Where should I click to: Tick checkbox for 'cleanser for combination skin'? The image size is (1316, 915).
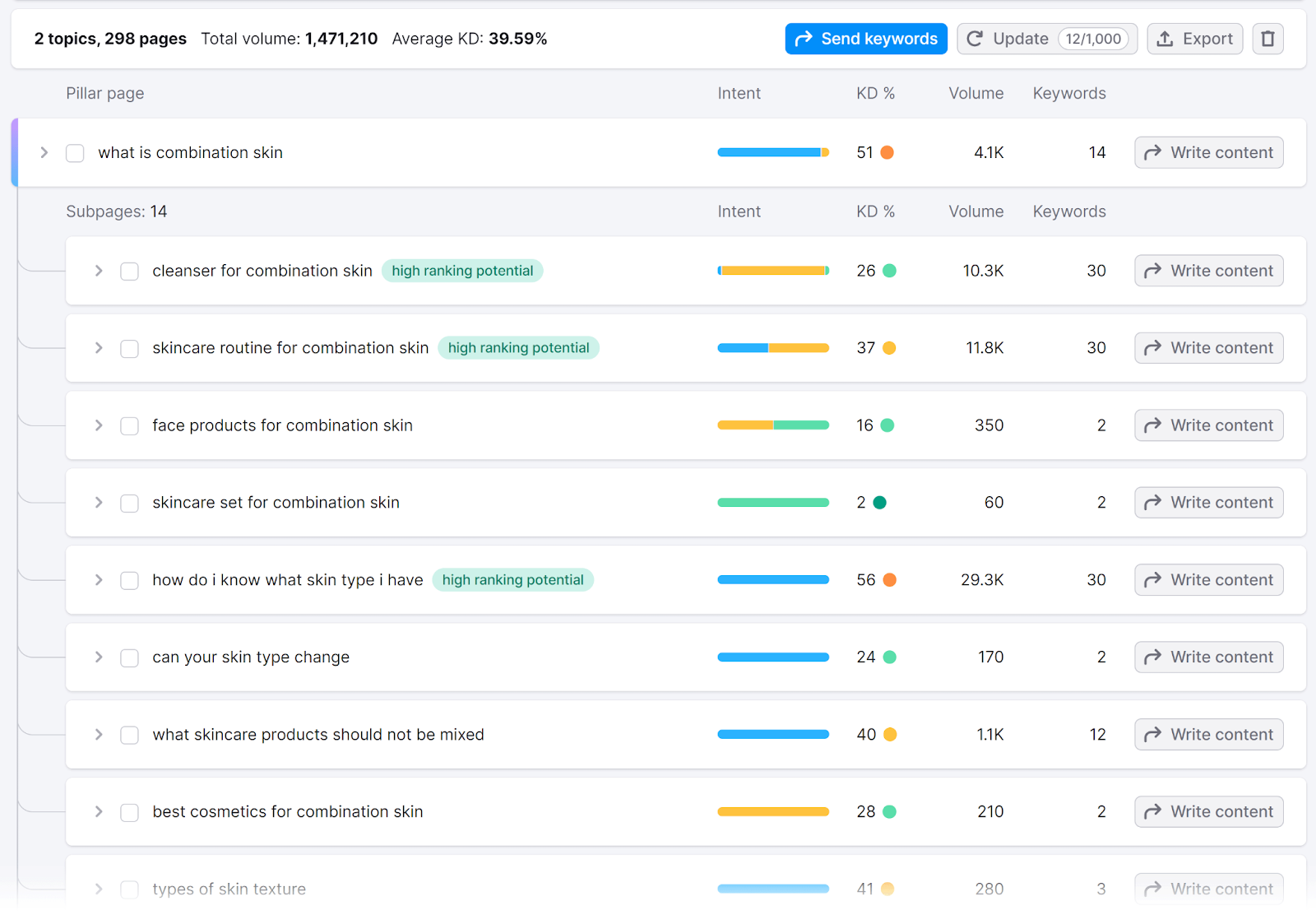point(129,272)
